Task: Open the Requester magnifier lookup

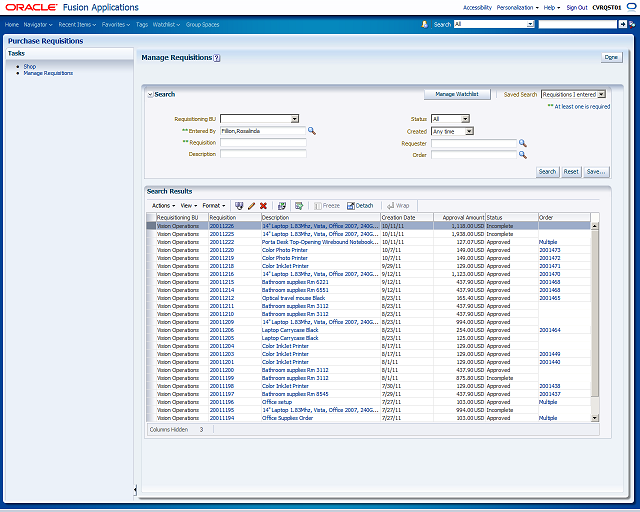Action: click(523, 143)
